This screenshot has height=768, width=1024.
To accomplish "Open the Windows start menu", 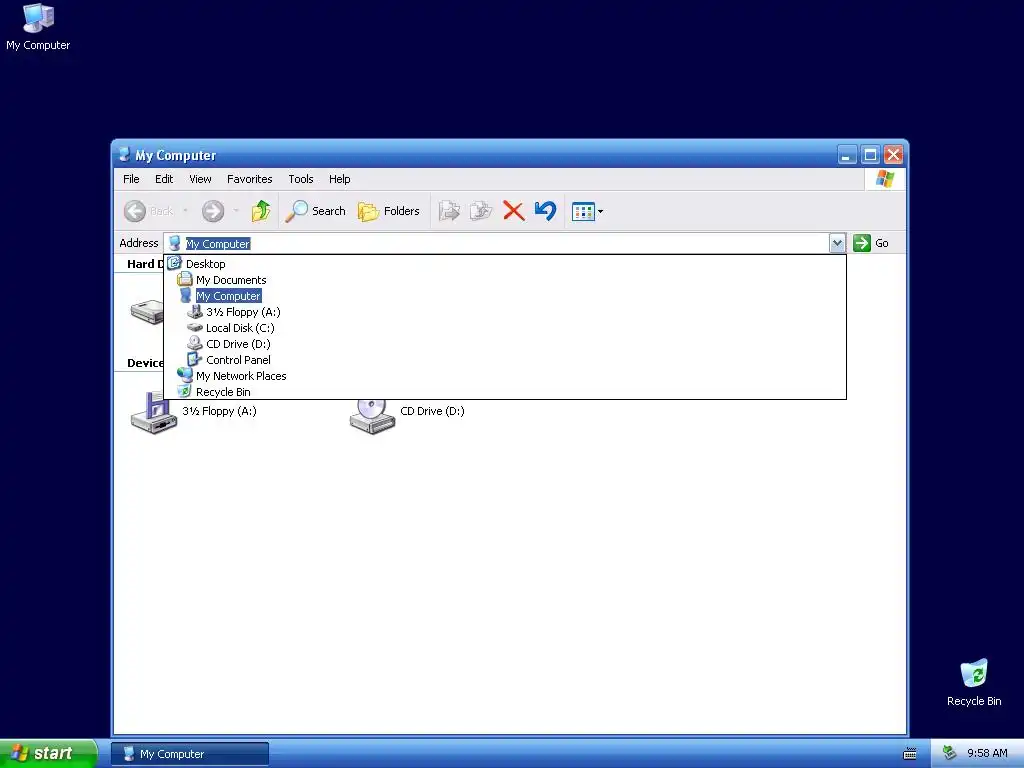I will [48, 753].
